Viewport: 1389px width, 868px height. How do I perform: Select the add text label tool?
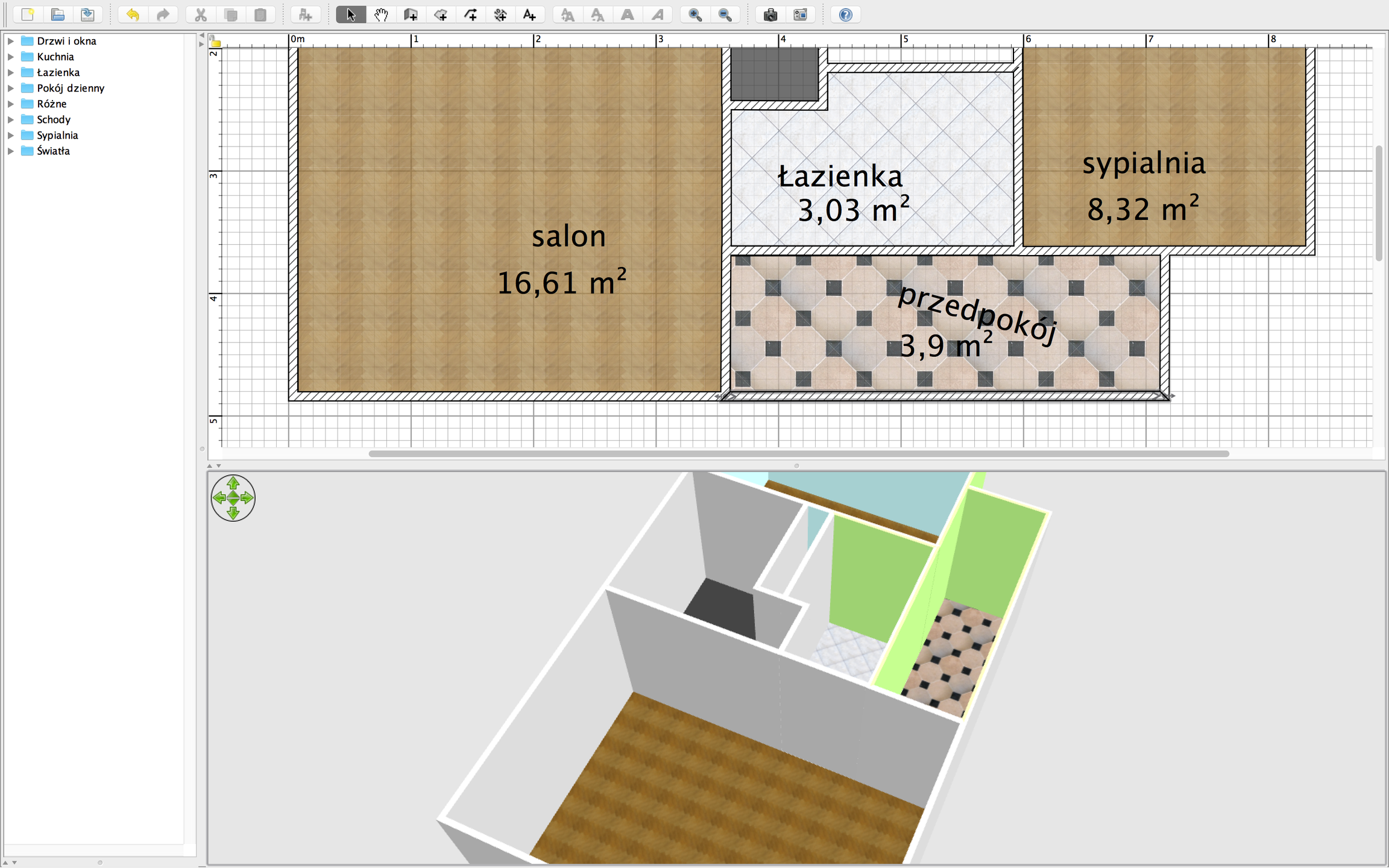(530, 14)
